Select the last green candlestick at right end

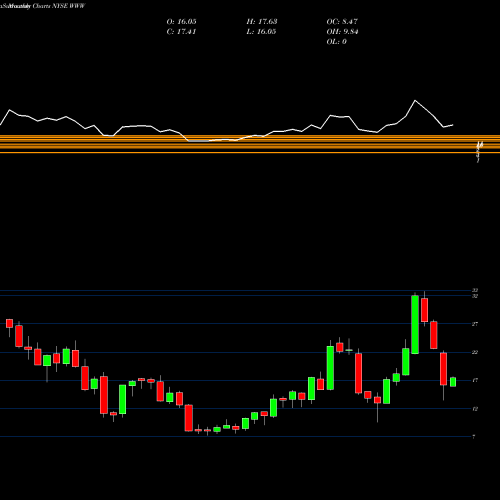453,382
